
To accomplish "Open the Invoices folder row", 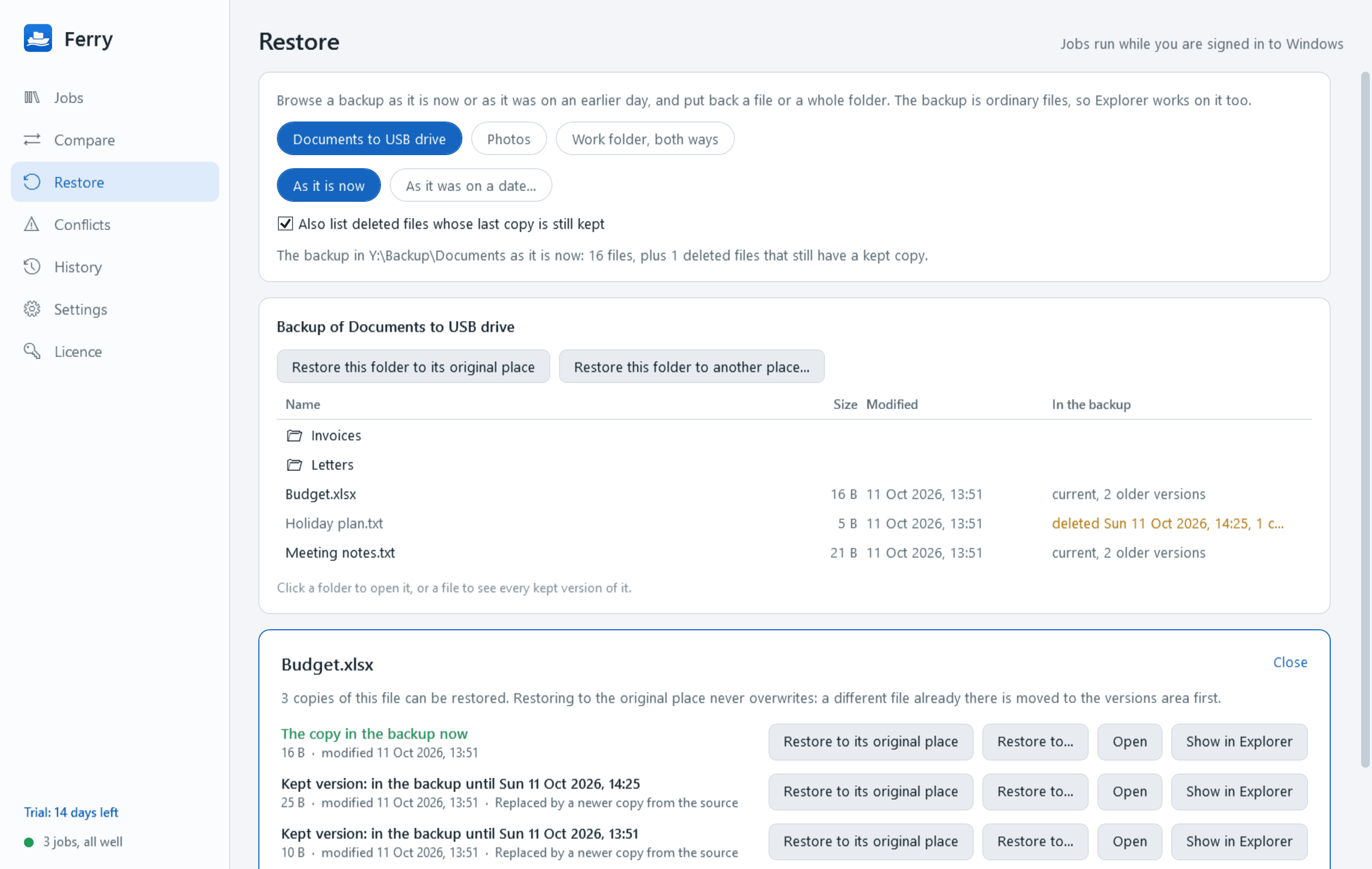I will click(x=794, y=436).
